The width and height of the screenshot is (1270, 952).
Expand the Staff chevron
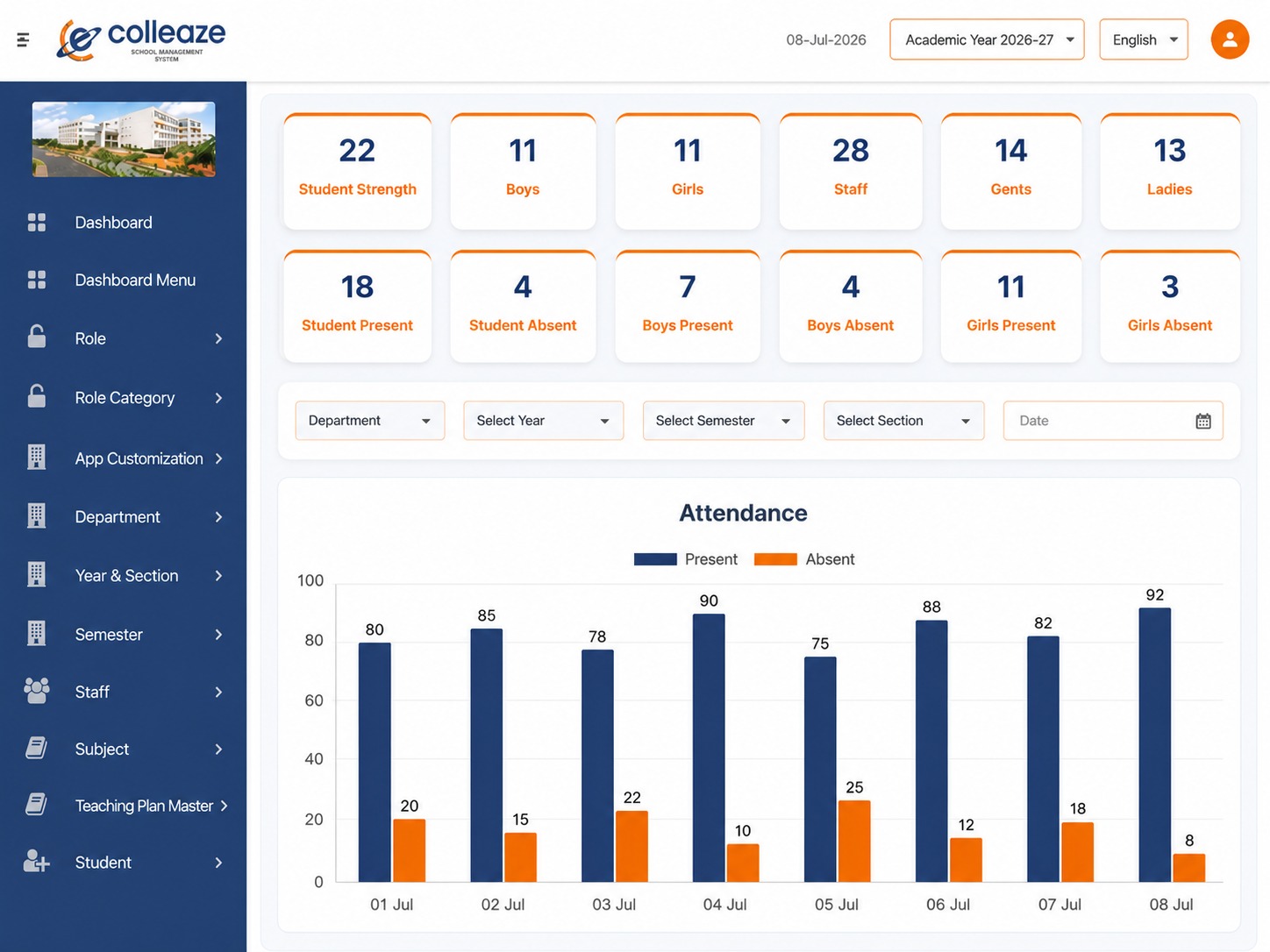pyautogui.click(x=219, y=693)
